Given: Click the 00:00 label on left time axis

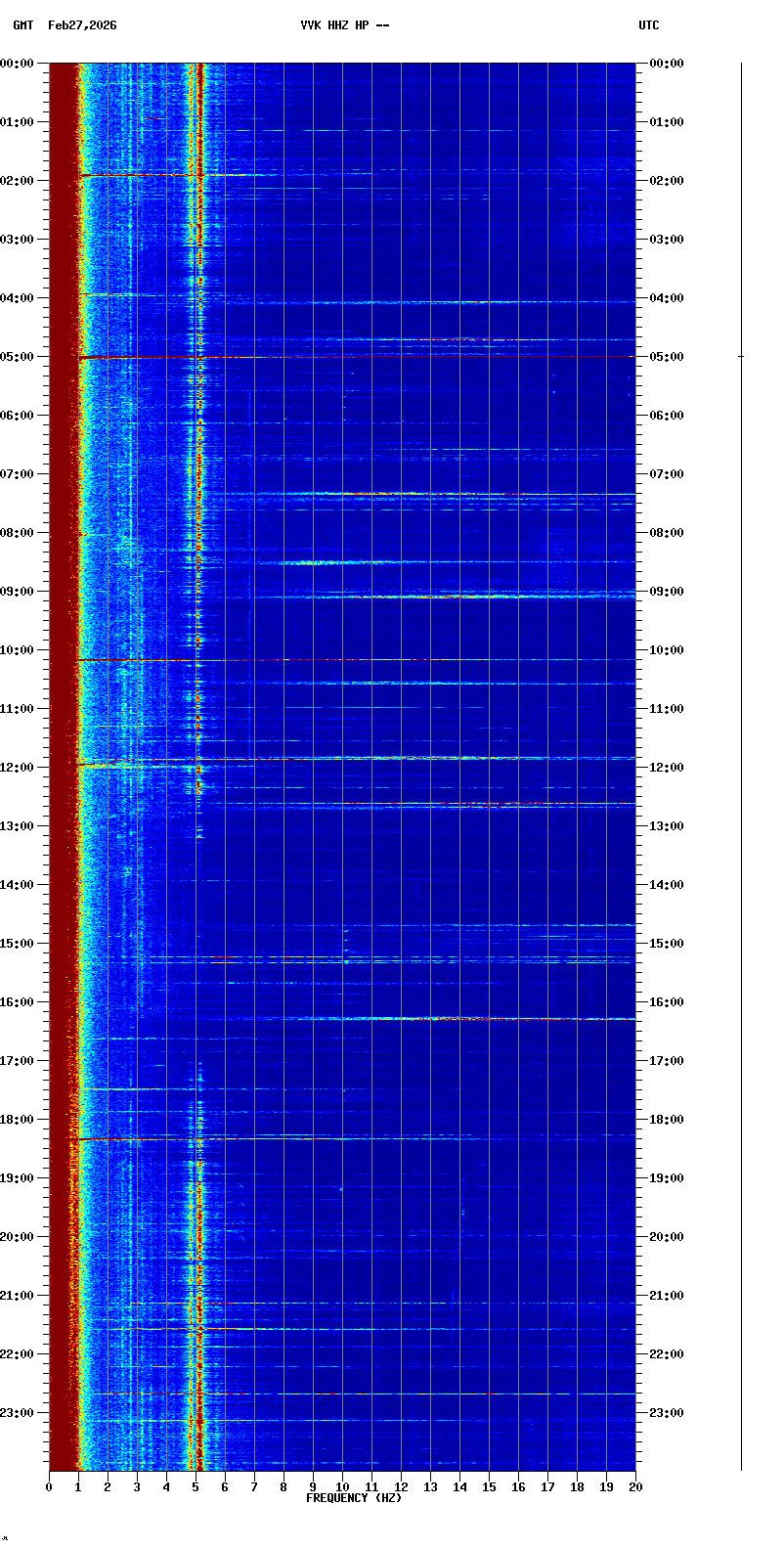Looking at the screenshot, I should point(18,64).
